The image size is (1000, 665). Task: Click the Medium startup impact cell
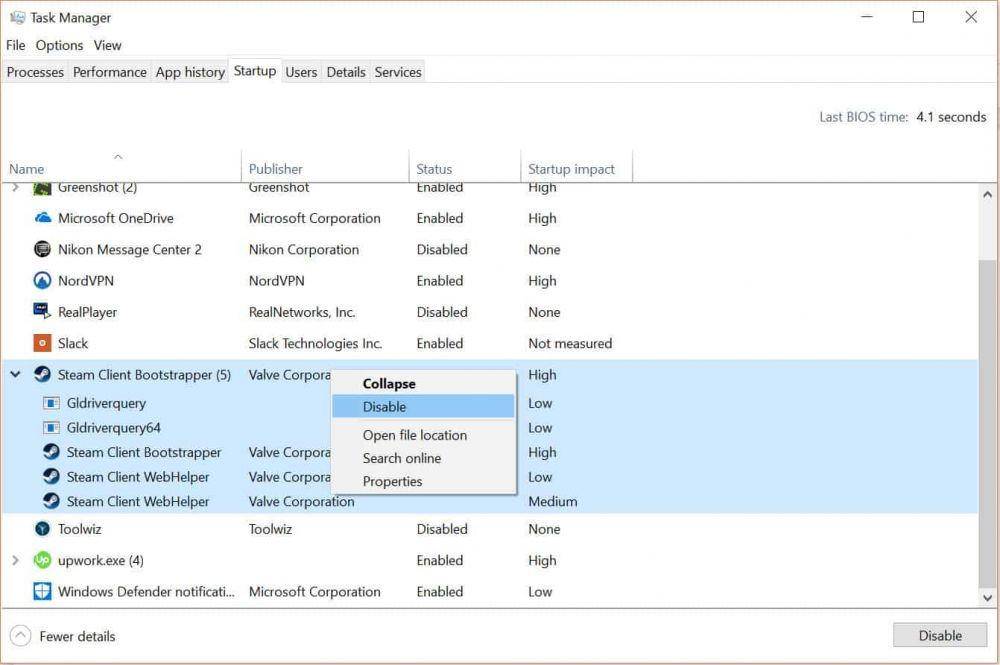552,501
